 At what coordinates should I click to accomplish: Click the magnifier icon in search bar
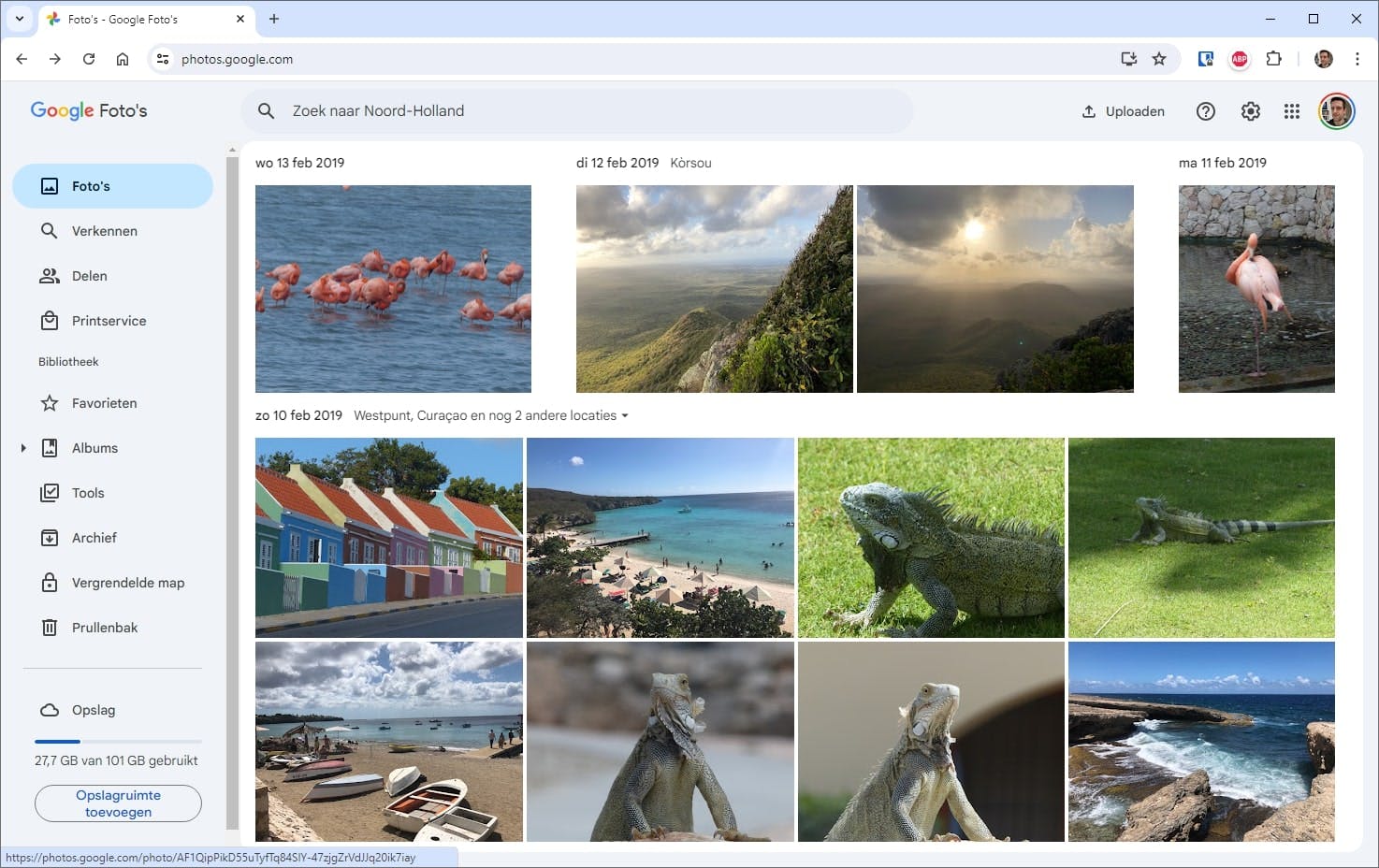(267, 111)
